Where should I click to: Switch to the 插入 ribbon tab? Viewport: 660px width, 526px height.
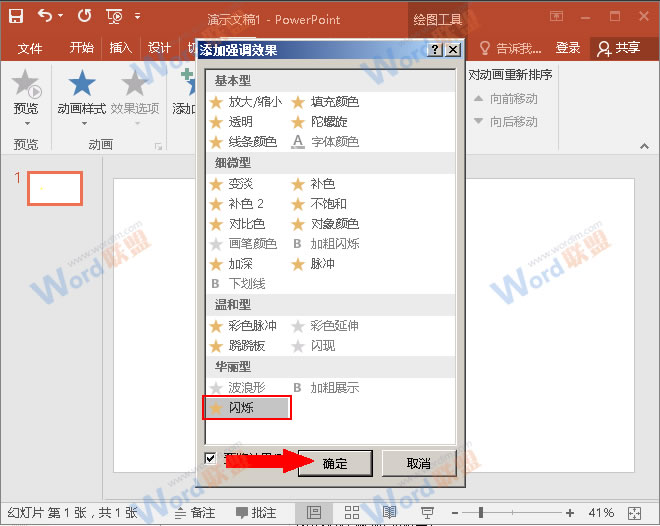[x=120, y=48]
